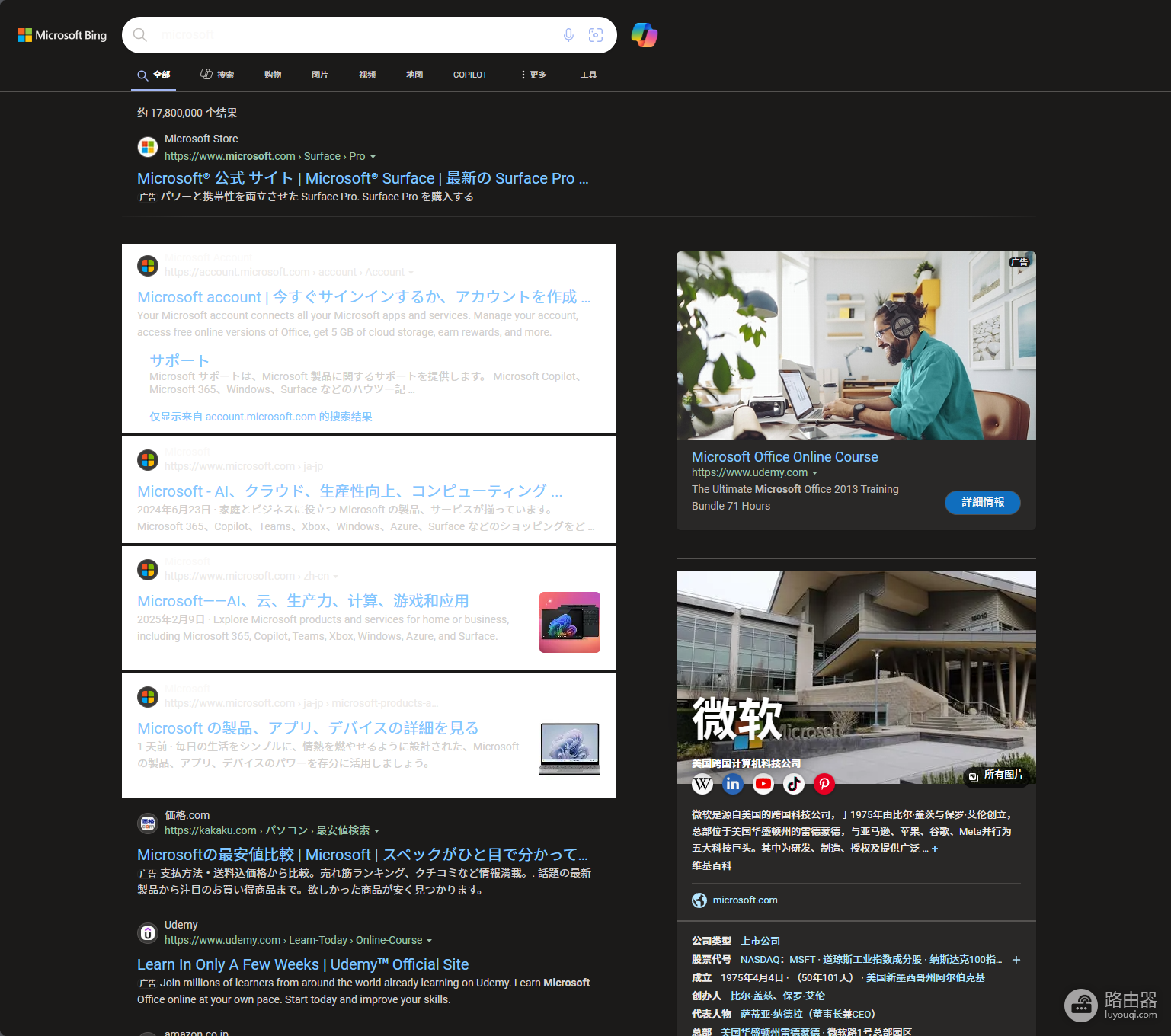Image resolution: width=1171 pixels, height=1036 pixels.
Task: Open the 更多 more menu
Action: [x=533, y=75]
